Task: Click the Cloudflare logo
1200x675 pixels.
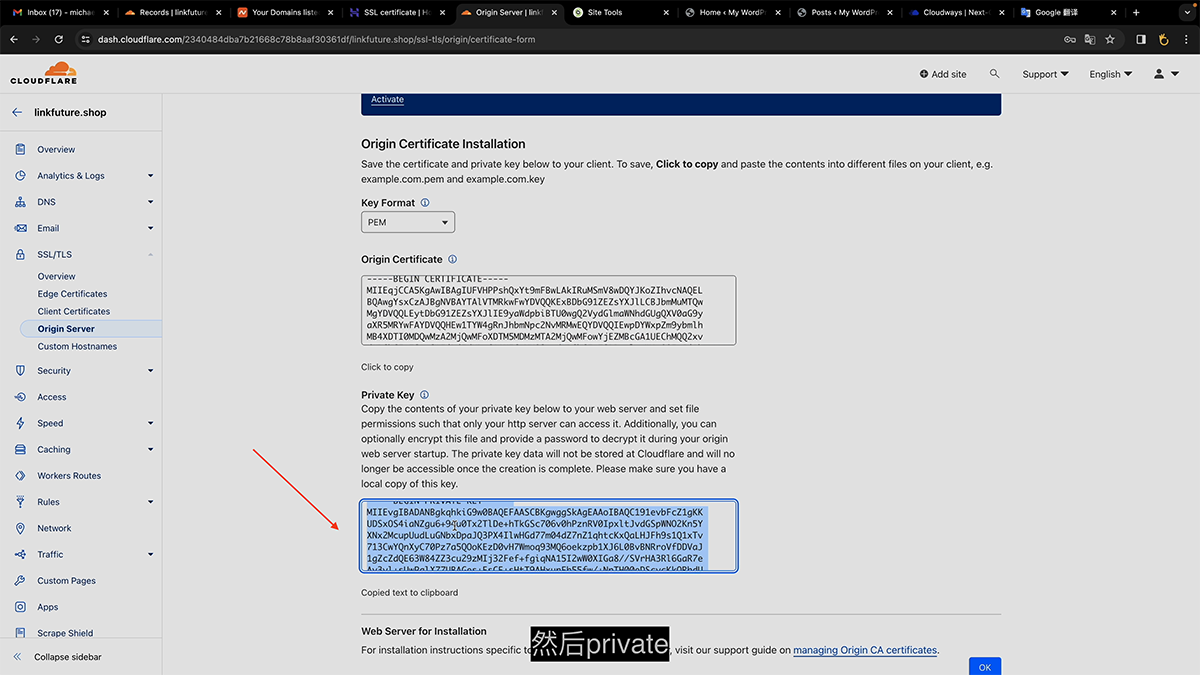Action: tap(44, 73)
